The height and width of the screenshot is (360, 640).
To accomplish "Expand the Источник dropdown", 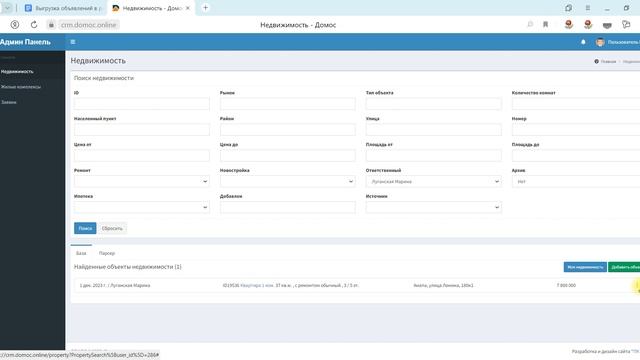I will tap(433, 207).
